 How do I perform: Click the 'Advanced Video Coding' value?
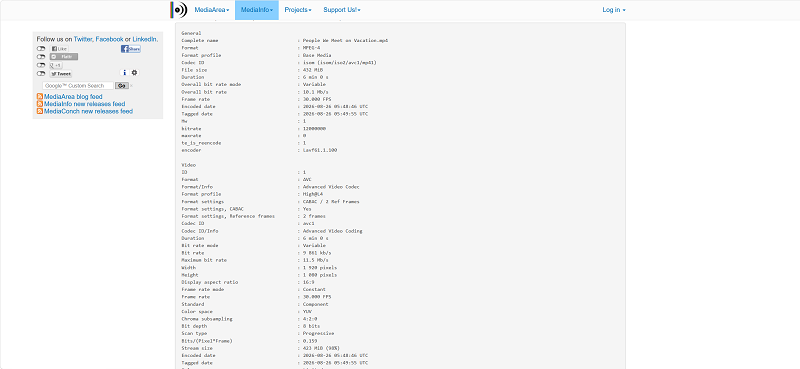333,231
